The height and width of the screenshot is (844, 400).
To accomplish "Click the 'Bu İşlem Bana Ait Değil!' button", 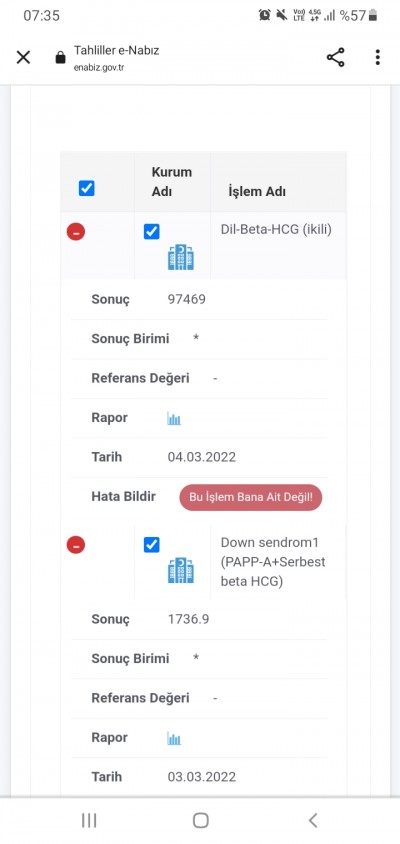I will tap(251, 497).
